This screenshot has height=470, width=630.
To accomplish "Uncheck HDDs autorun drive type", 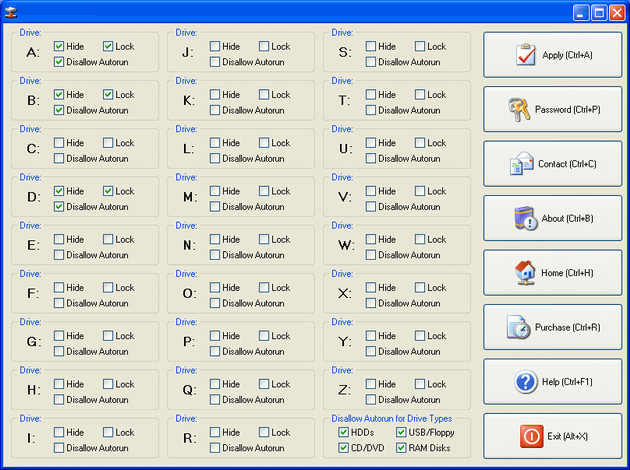I will pos(343,432).
